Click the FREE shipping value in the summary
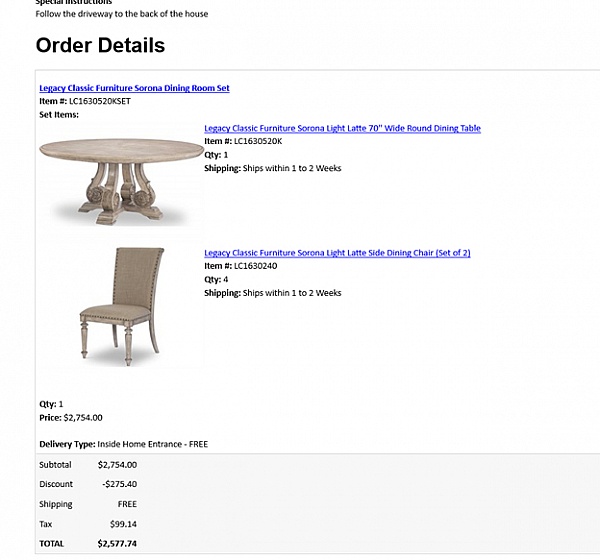Image resolution: width=600 pixels, height=560 pixels. pos(127,504)
